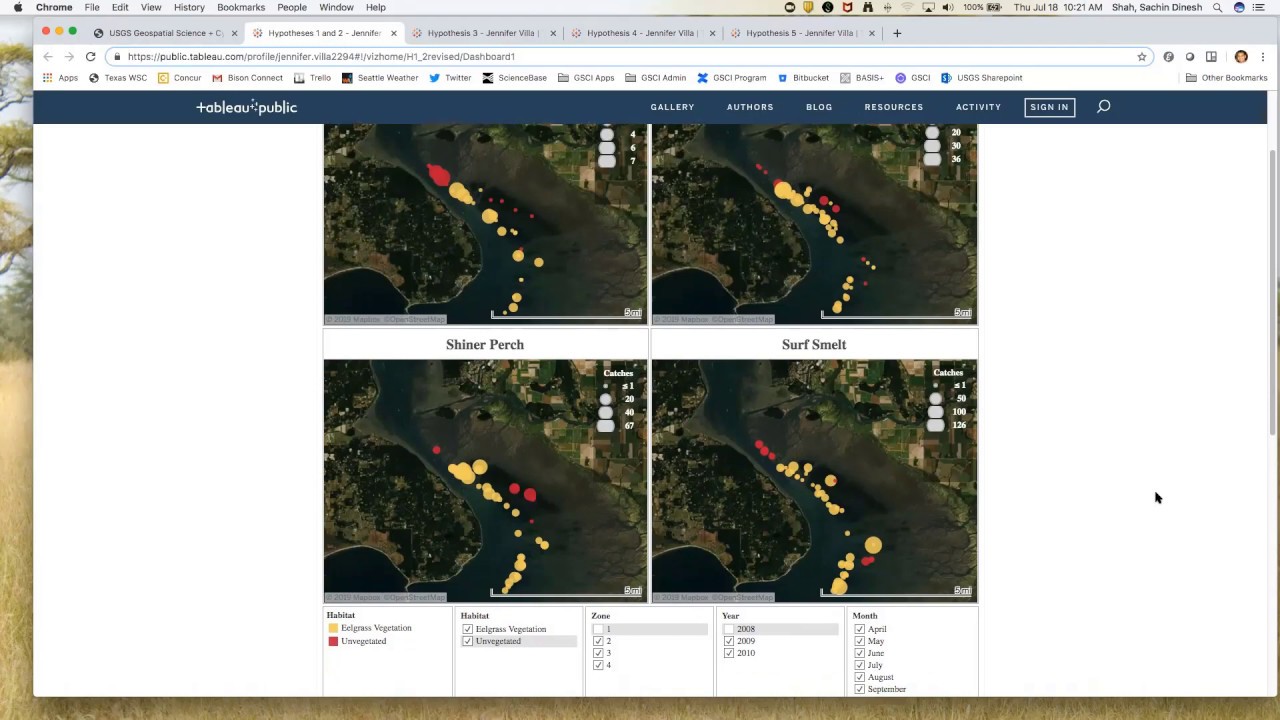Uncheck Zone 3 checkbox

[598, 653]
